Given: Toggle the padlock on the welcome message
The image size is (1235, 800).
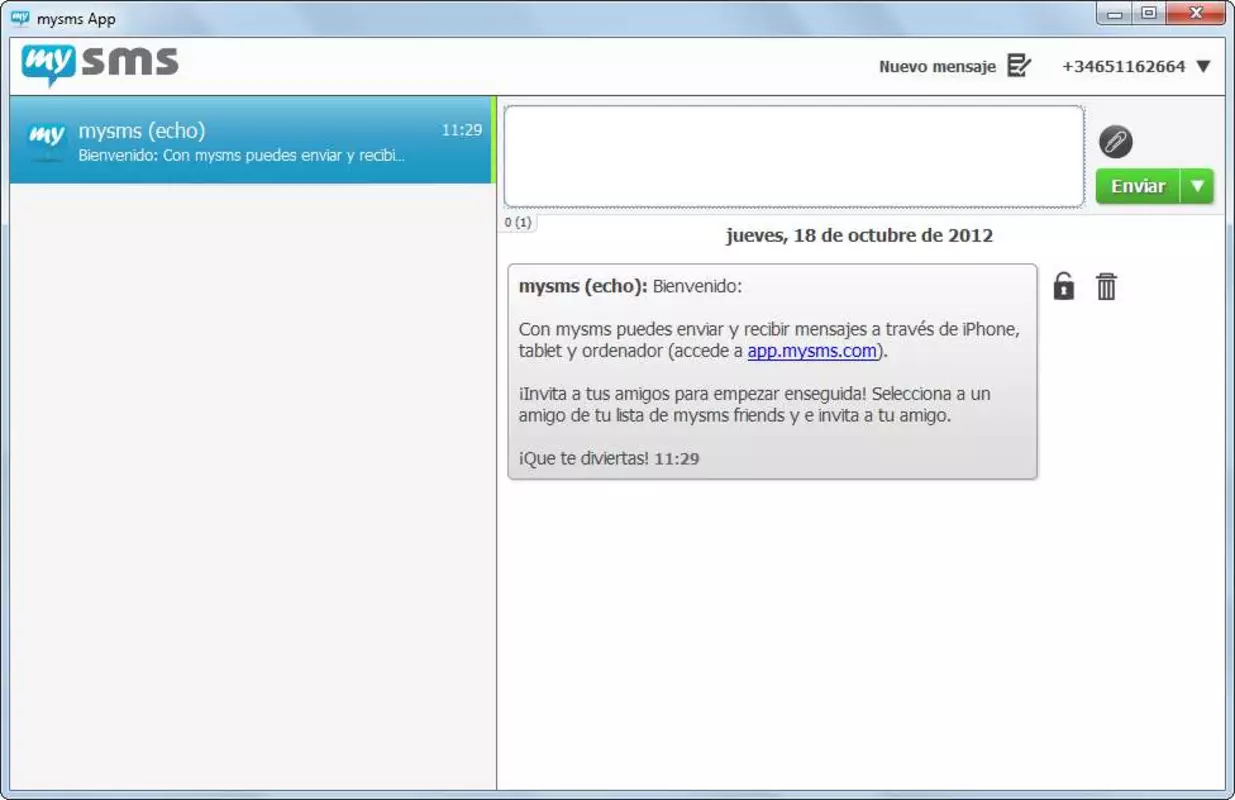Looking at the screenshot, I should click(x=1064, y=287).
